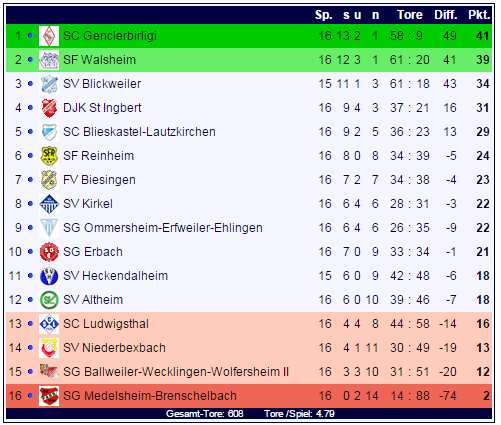Open SG Ballweiler-Wecklingen-Wolfersheim II entry
Image resolution: width=501 pixels, height=425 pixels.
point(176,372)
